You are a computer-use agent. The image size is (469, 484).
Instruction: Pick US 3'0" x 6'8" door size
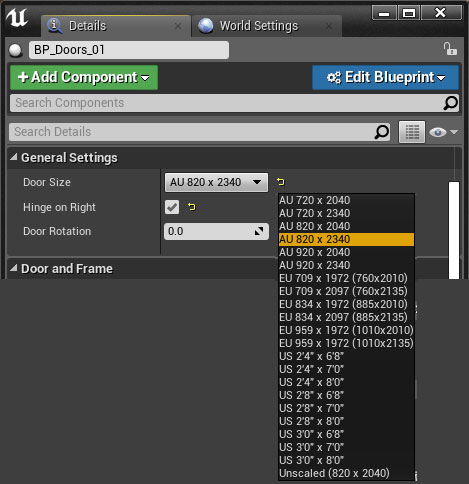click(346, 434)
